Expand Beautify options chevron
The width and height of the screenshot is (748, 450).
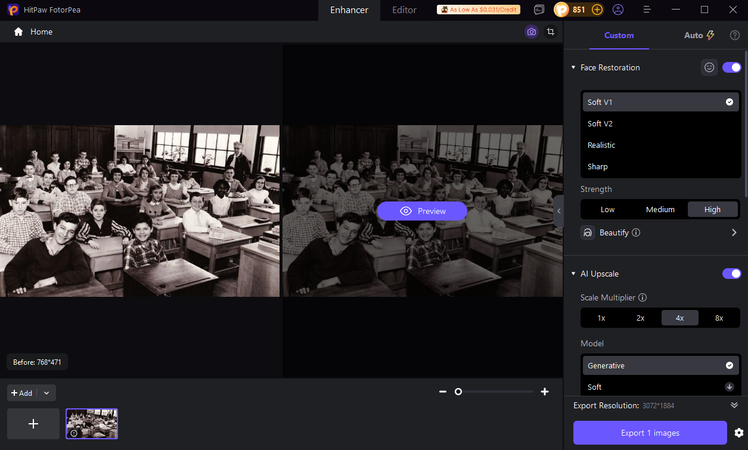[x=734, y=232]
